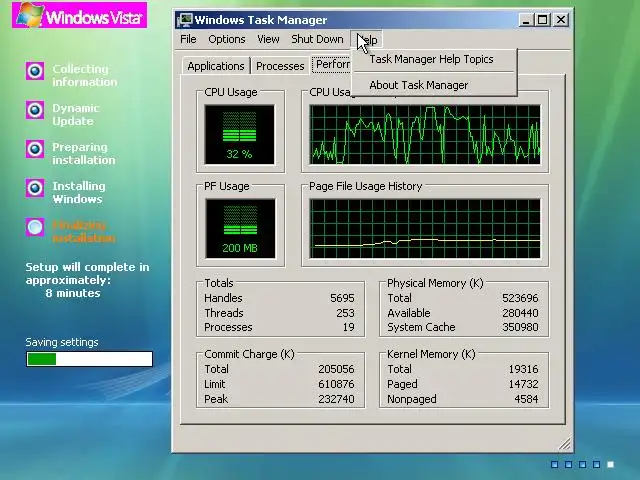Click the Dynamic Update step label
Image resolution: width=640 pixels, height=480 pixels.
(x=76, y=115)
